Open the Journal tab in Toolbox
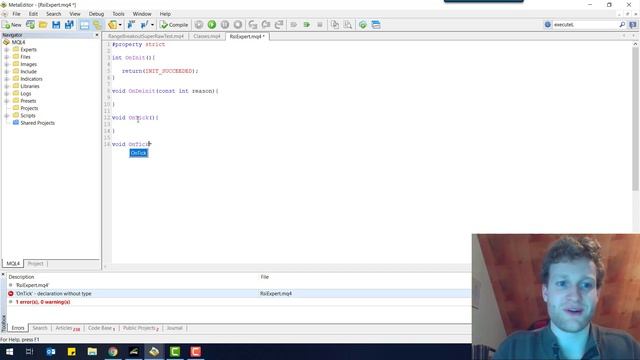The height and width of the screenshot is (360, 640). (174, 328)
